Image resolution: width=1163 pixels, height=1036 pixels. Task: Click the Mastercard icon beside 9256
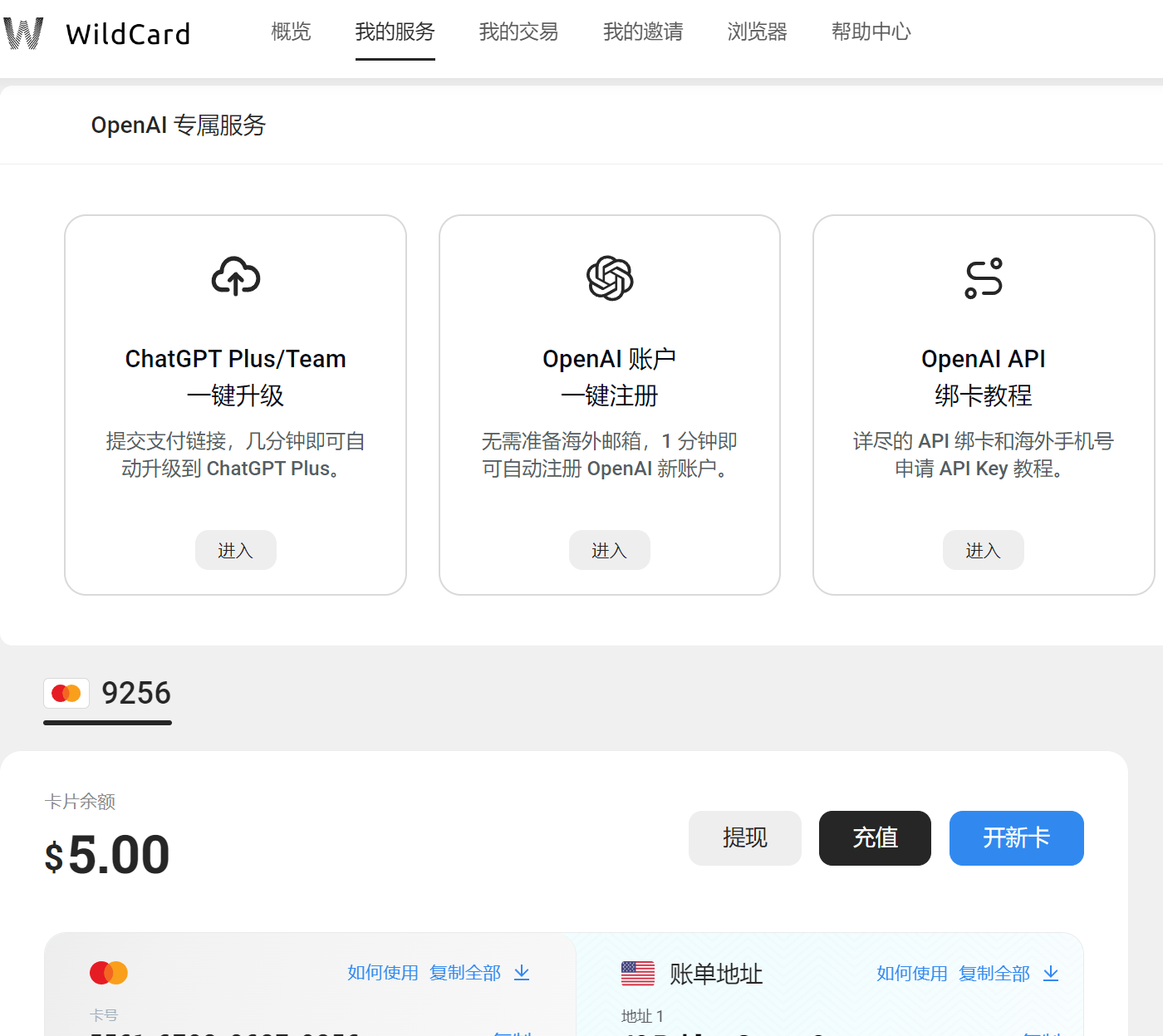pyautogui.click(x=66, y=693)
